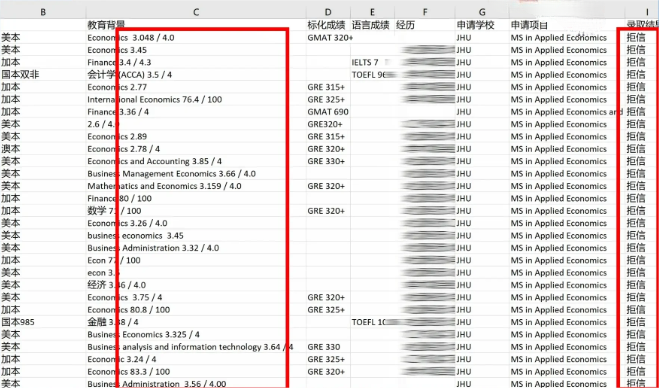This screenshot has height=388, width=659.
Task: Select cell Mathematics and Economics 3.159 / 4.0
Action: [x=196, y=186]
